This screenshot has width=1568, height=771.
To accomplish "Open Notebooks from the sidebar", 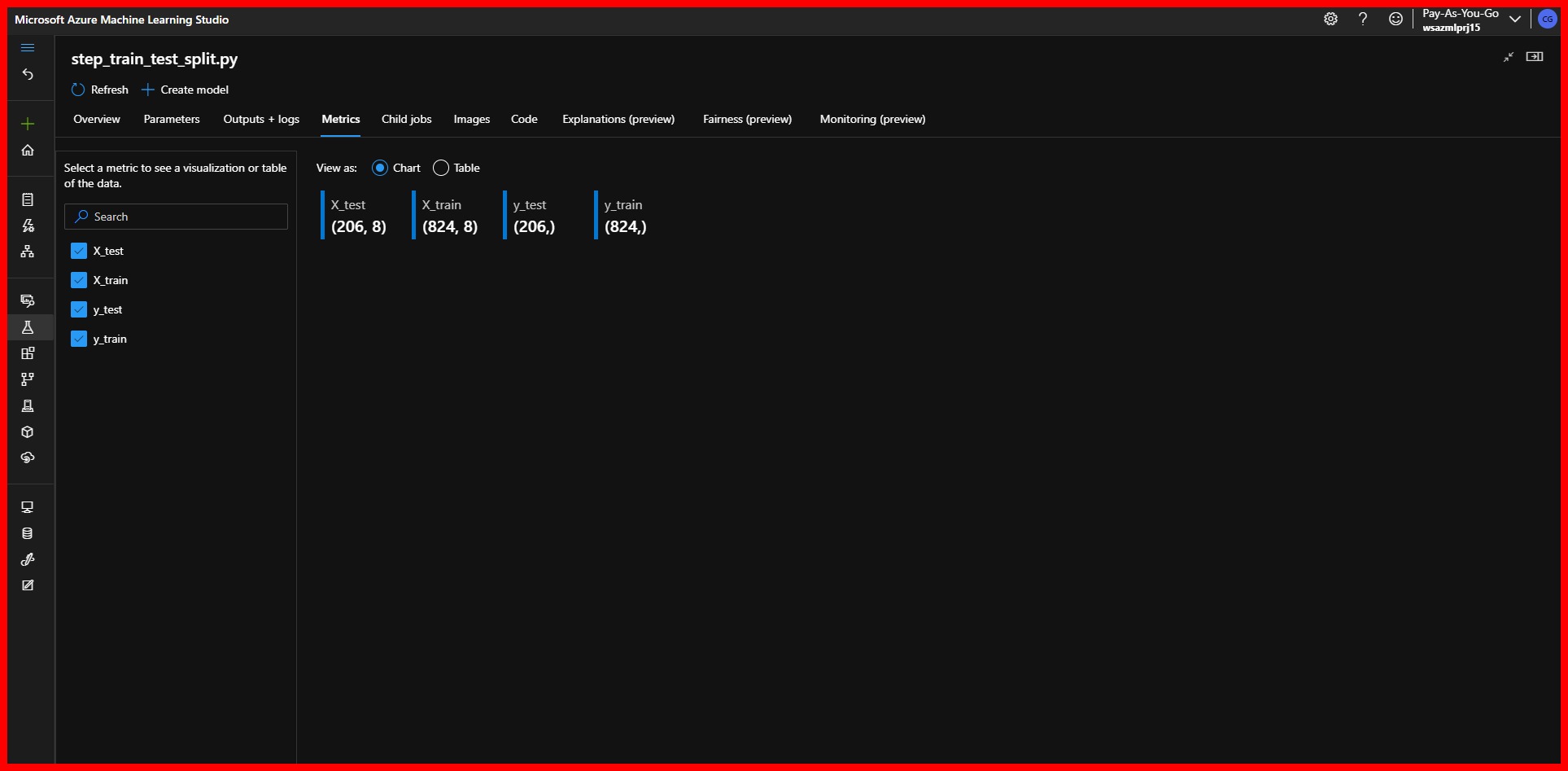I will point(28,199).
